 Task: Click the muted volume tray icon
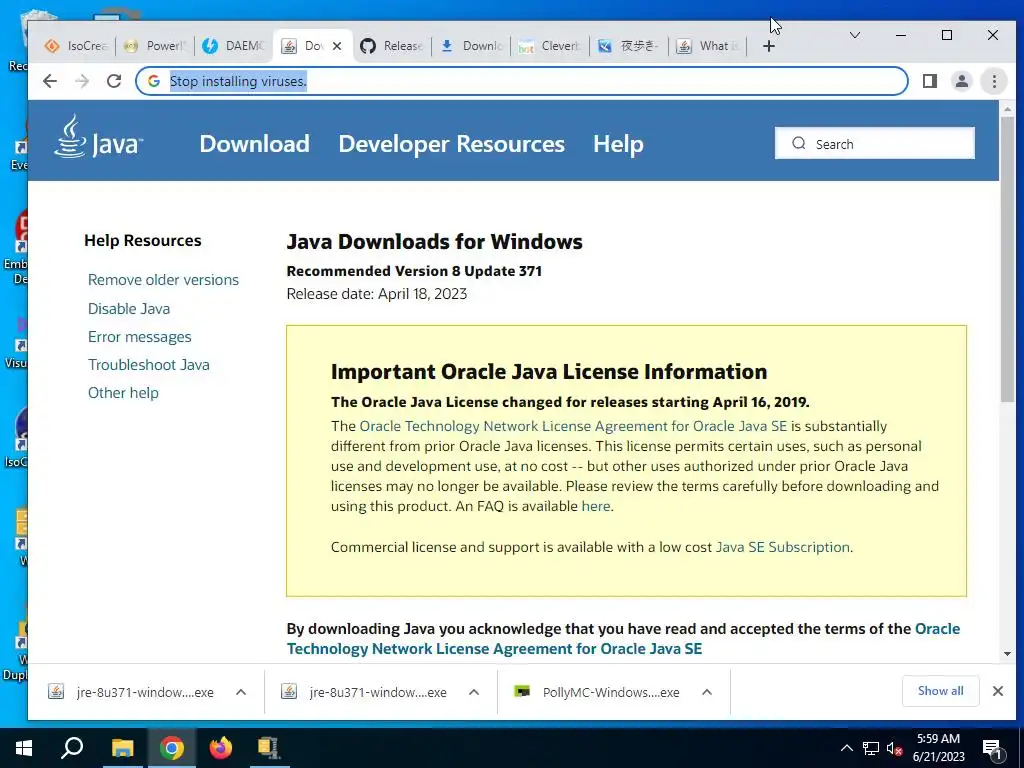pyautogui.click(x=894, y=748)
